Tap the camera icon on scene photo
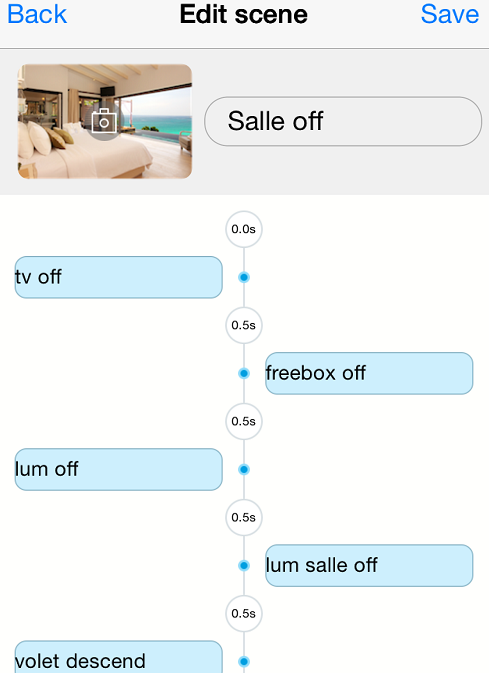The image size is (489, 673). click(x=104, y=121)
